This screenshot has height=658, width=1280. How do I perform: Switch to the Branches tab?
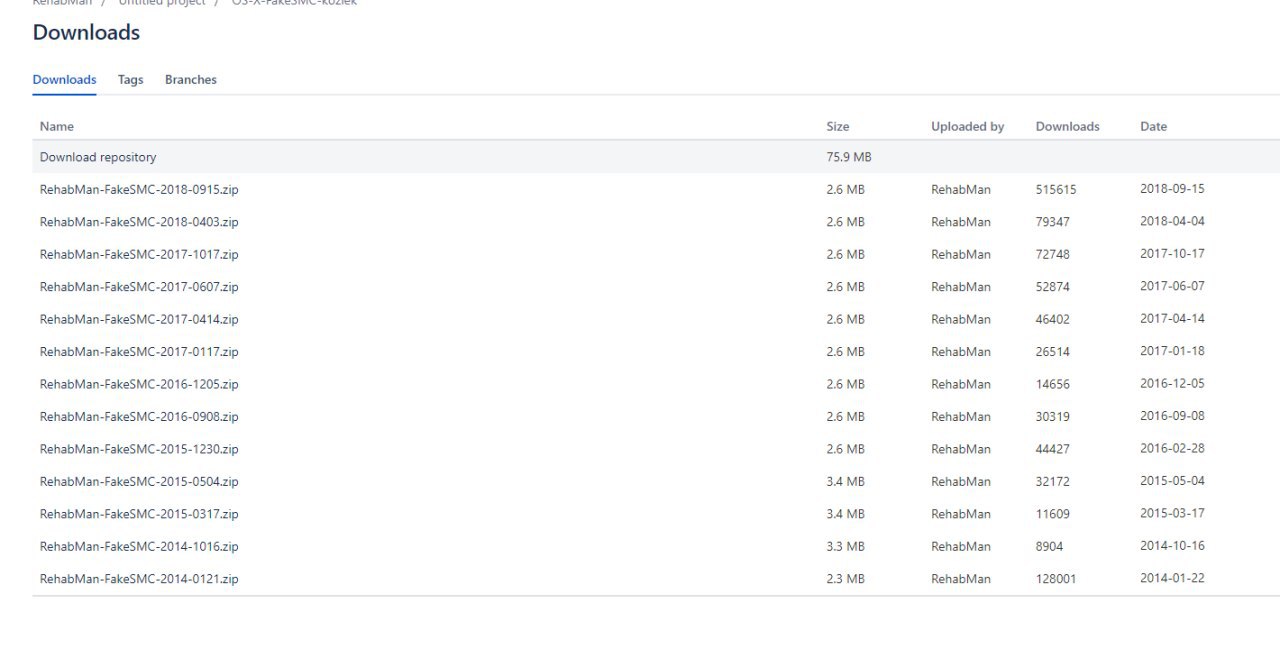pyautogui.click(x=191, y=80)
